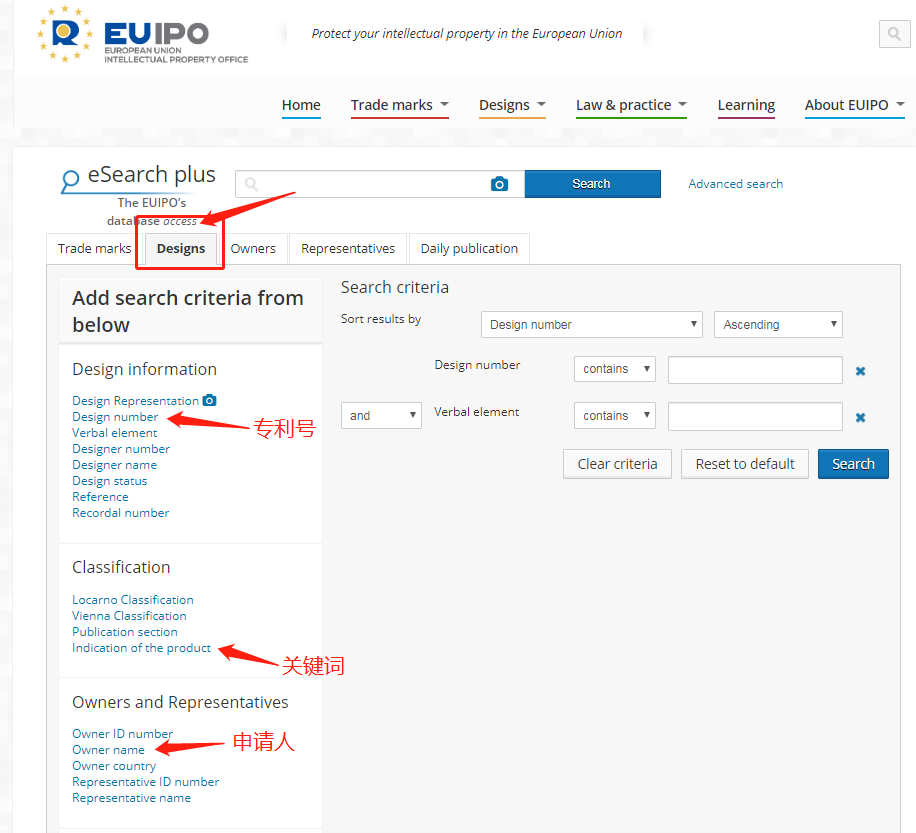This screenshot has height=833, width=916.
Task: Open the Sort results by Design number dropdown
Action: click(592, 324)
